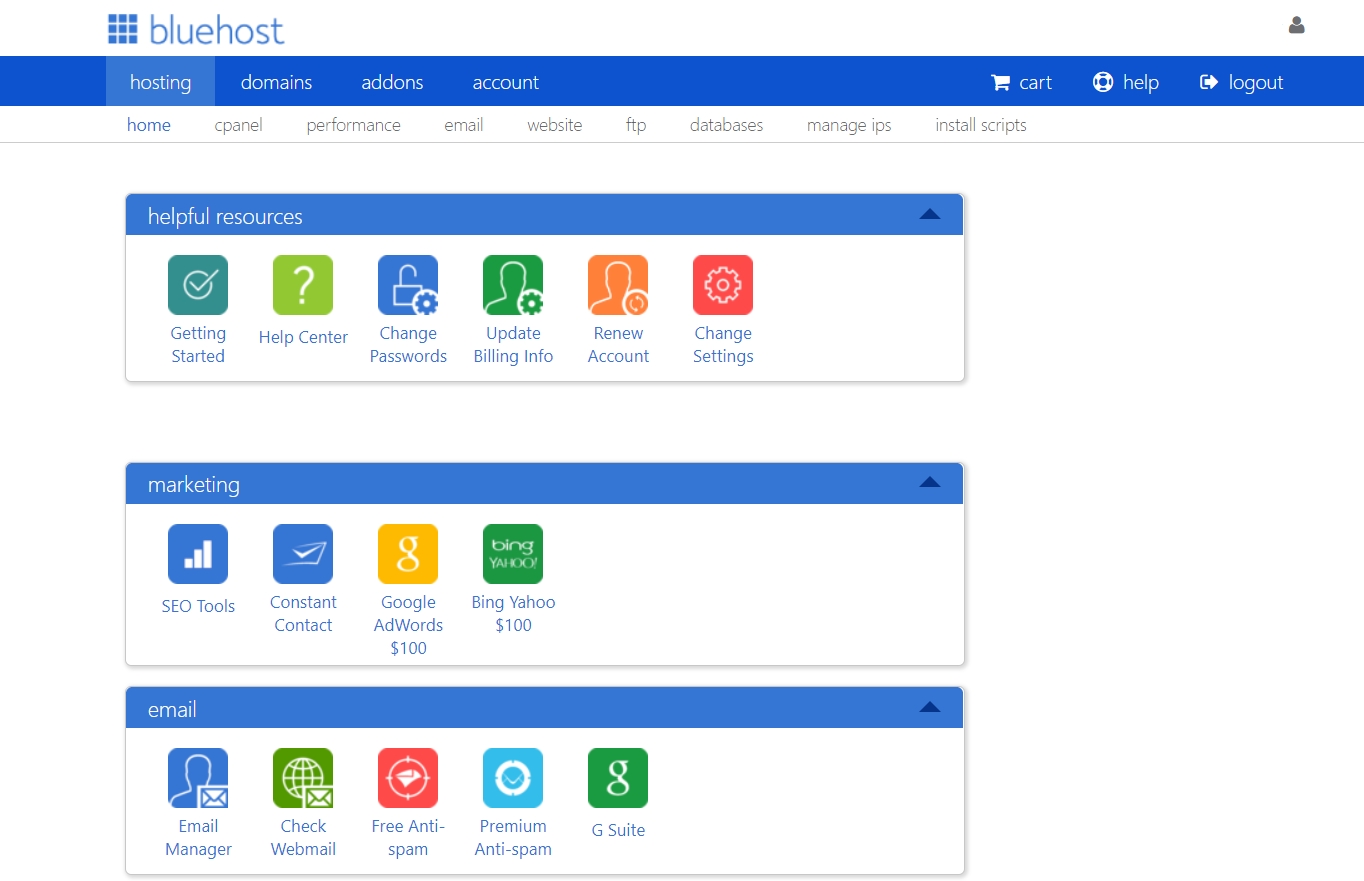Click the Premium Anti-spam text link
This screenshot has width=1364, height=881.
(x=513, y=838)
